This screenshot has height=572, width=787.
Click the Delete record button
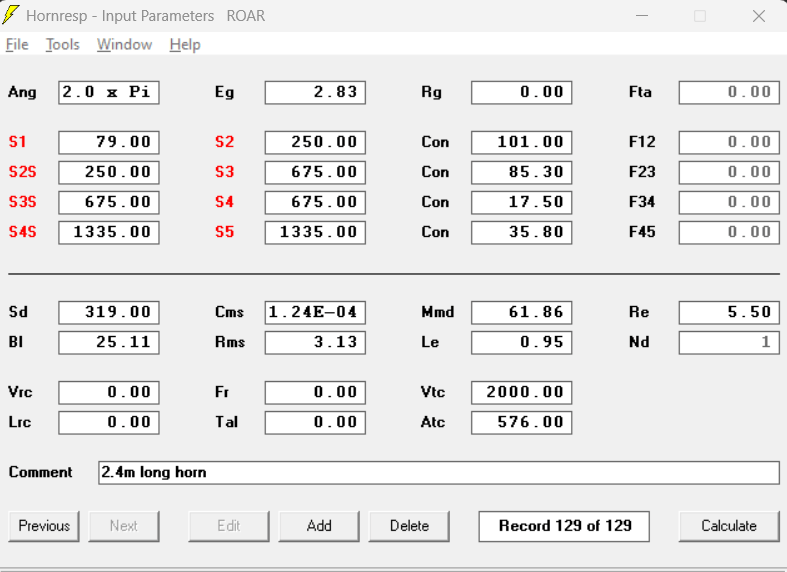tap(409, 526)
